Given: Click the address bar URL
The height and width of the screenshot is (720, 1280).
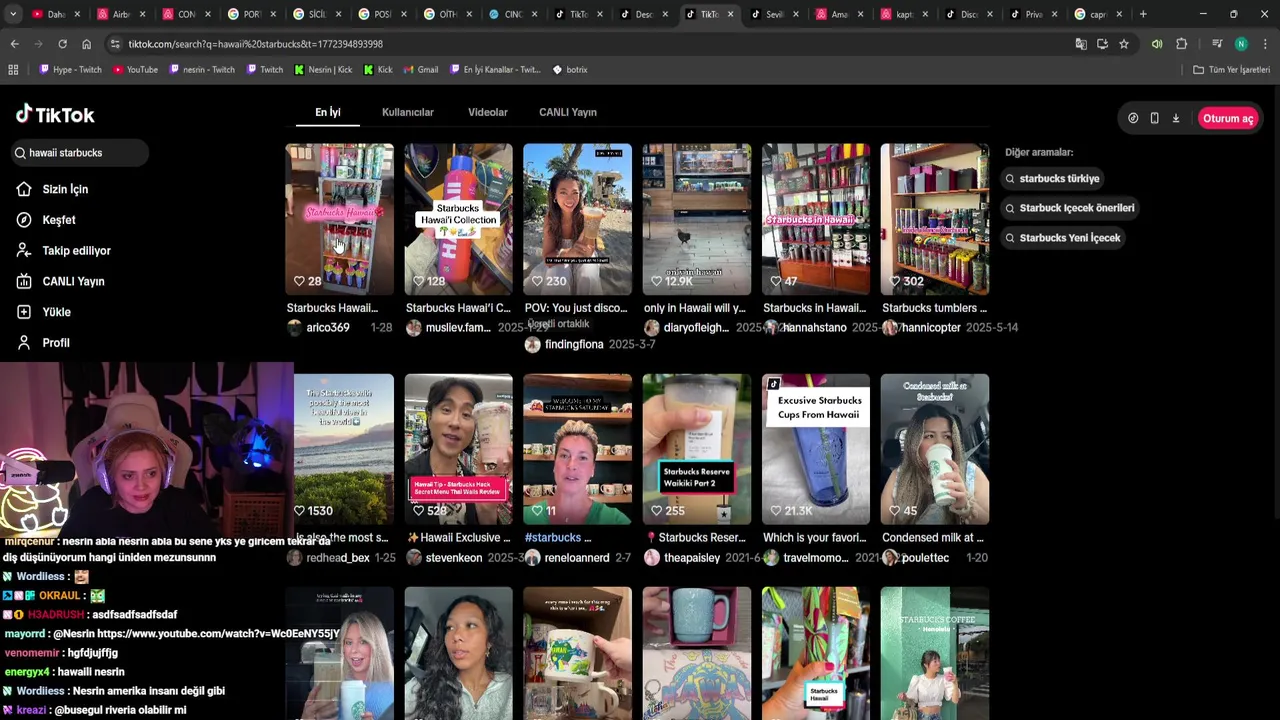Looking at the screenshot, I should pos(256,44).
